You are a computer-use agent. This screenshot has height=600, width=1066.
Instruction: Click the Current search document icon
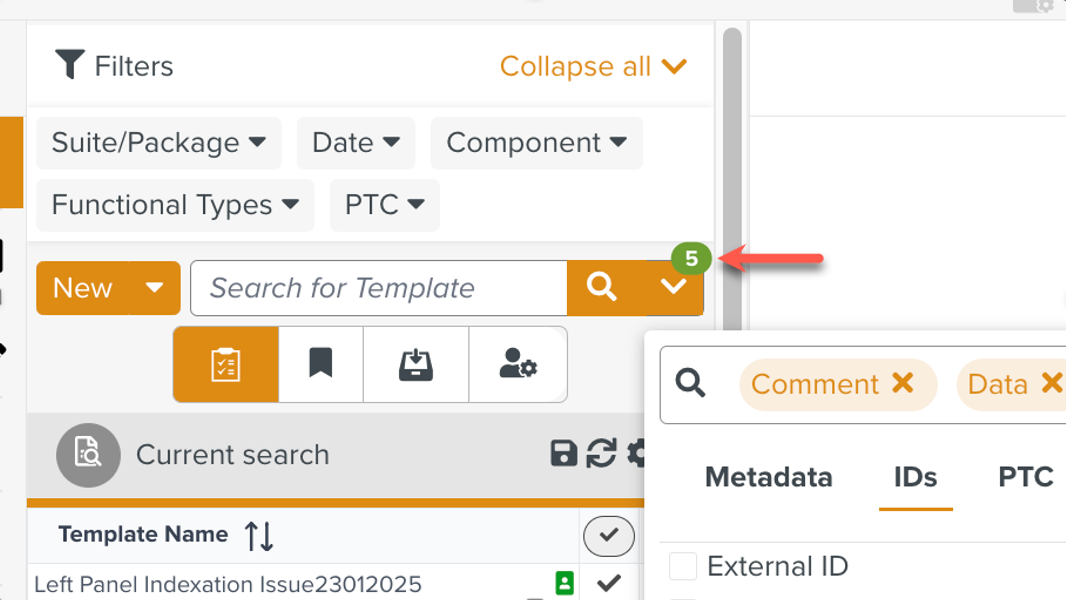(88, 455)
